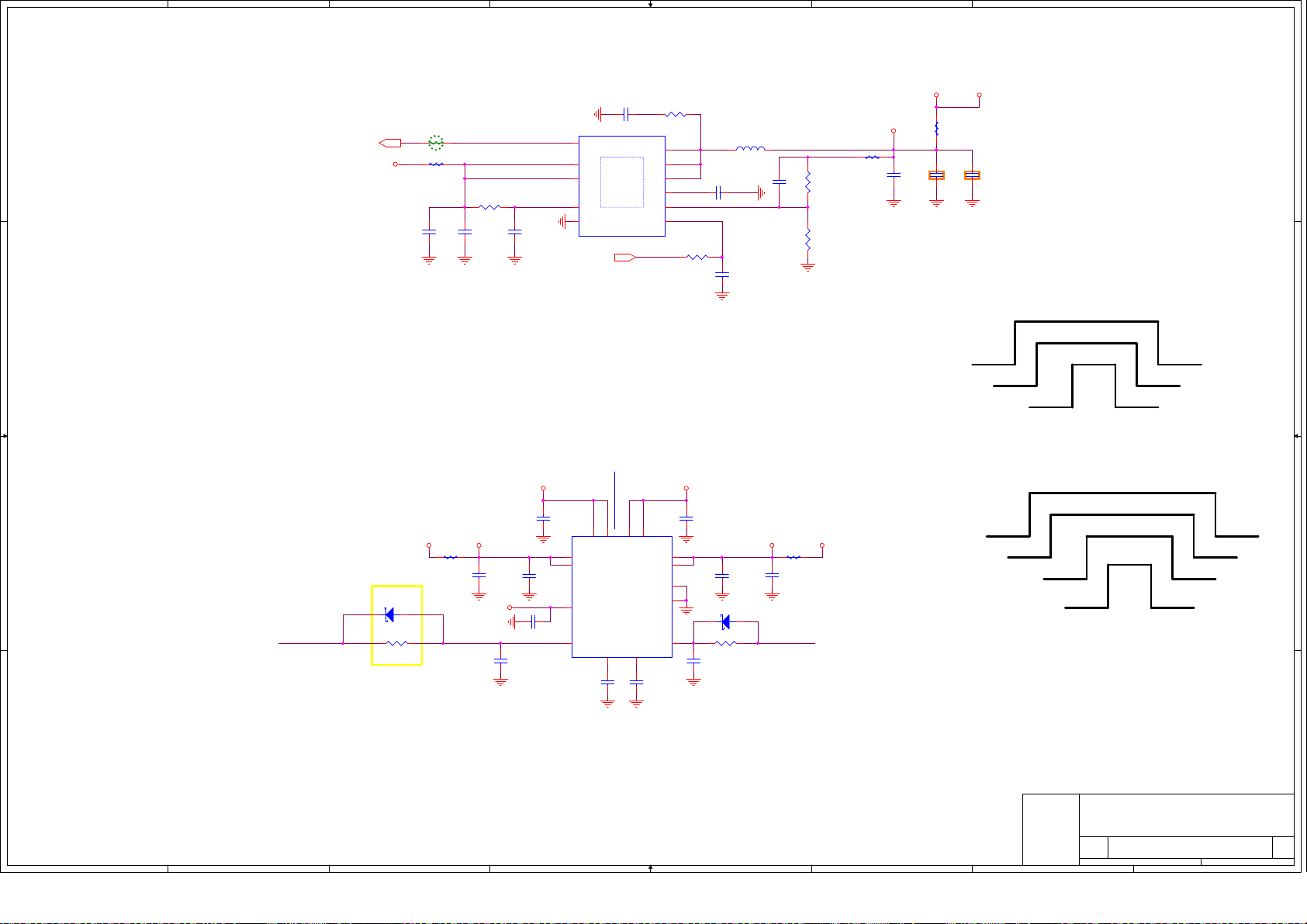Click the vertical blue line above lower IC
Viewport: 1307px width, 924px height.
615,499
